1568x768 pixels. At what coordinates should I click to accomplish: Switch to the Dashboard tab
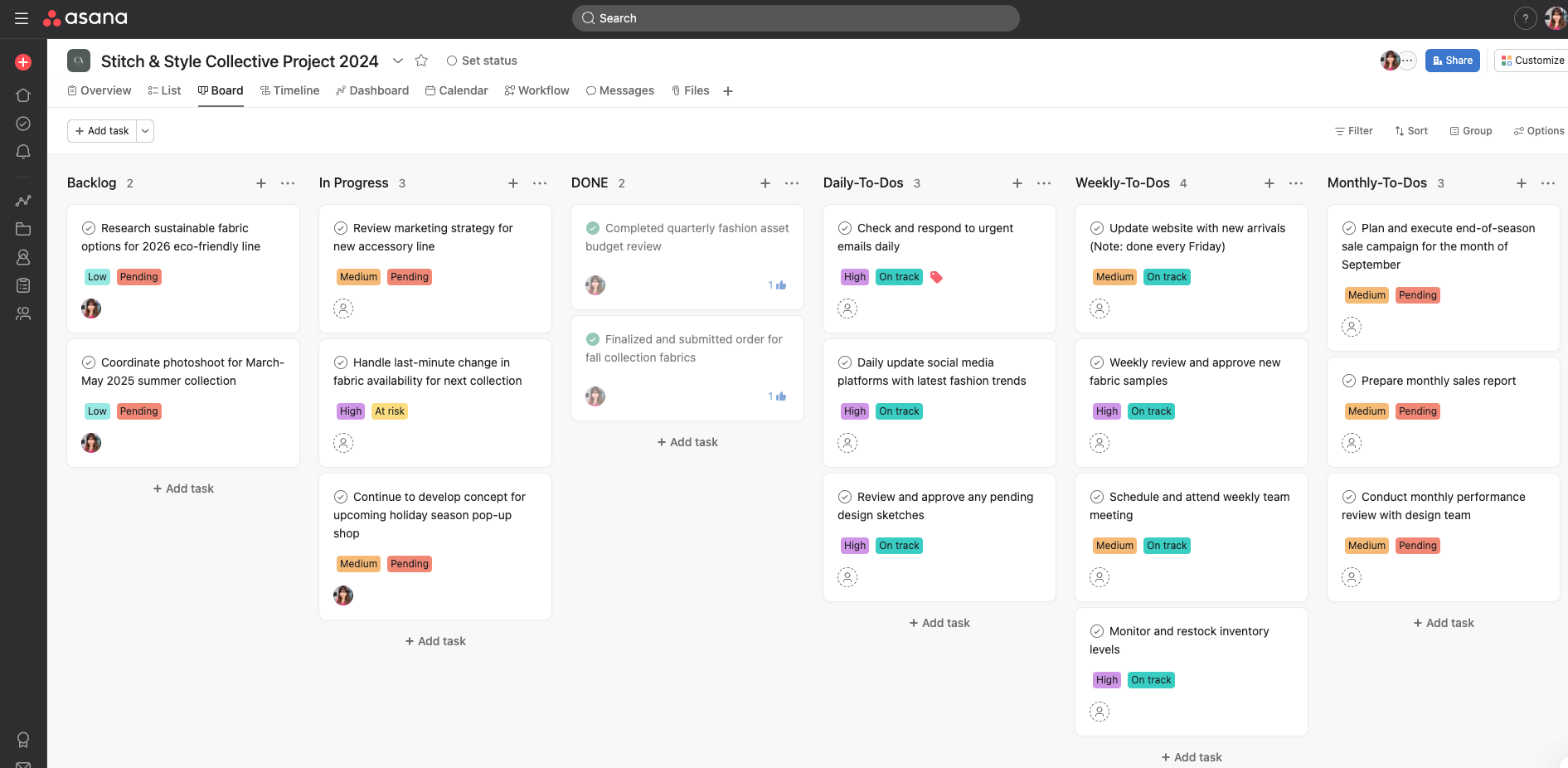(372, 90)
